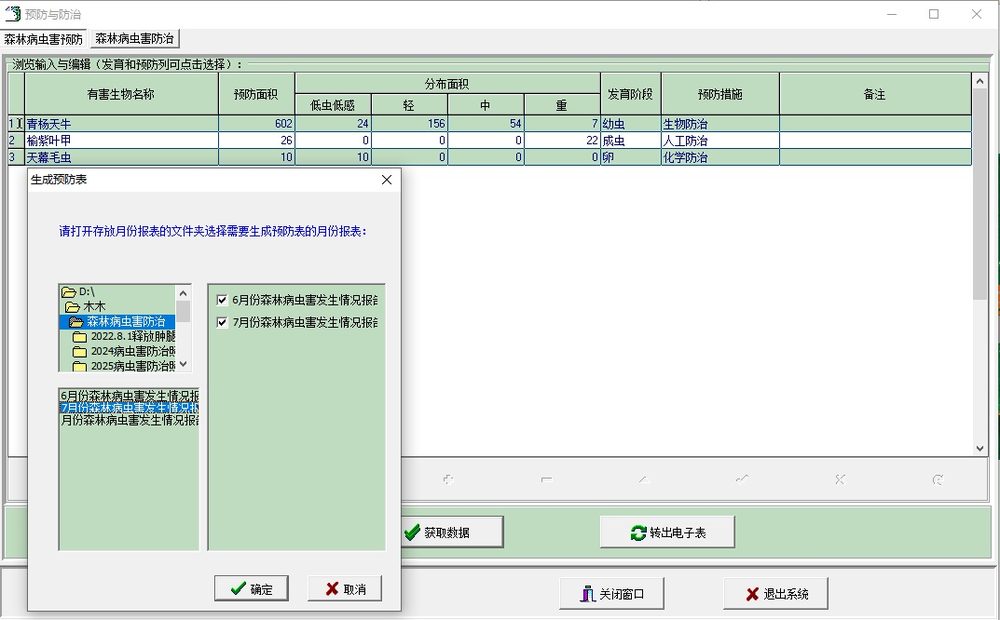Click the main grid scroll-up arrow
This screenshot has height=620, width=1000.
pyautogui.click(x=980, y=81)
